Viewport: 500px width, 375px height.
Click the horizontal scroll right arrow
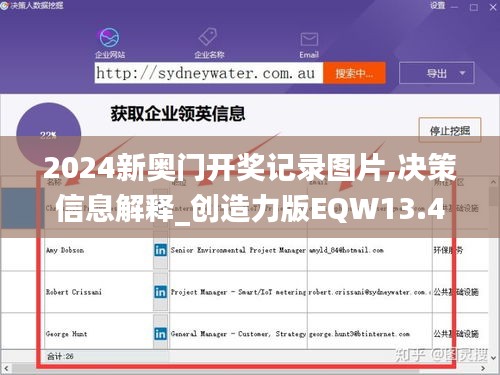tap(484, 369)
